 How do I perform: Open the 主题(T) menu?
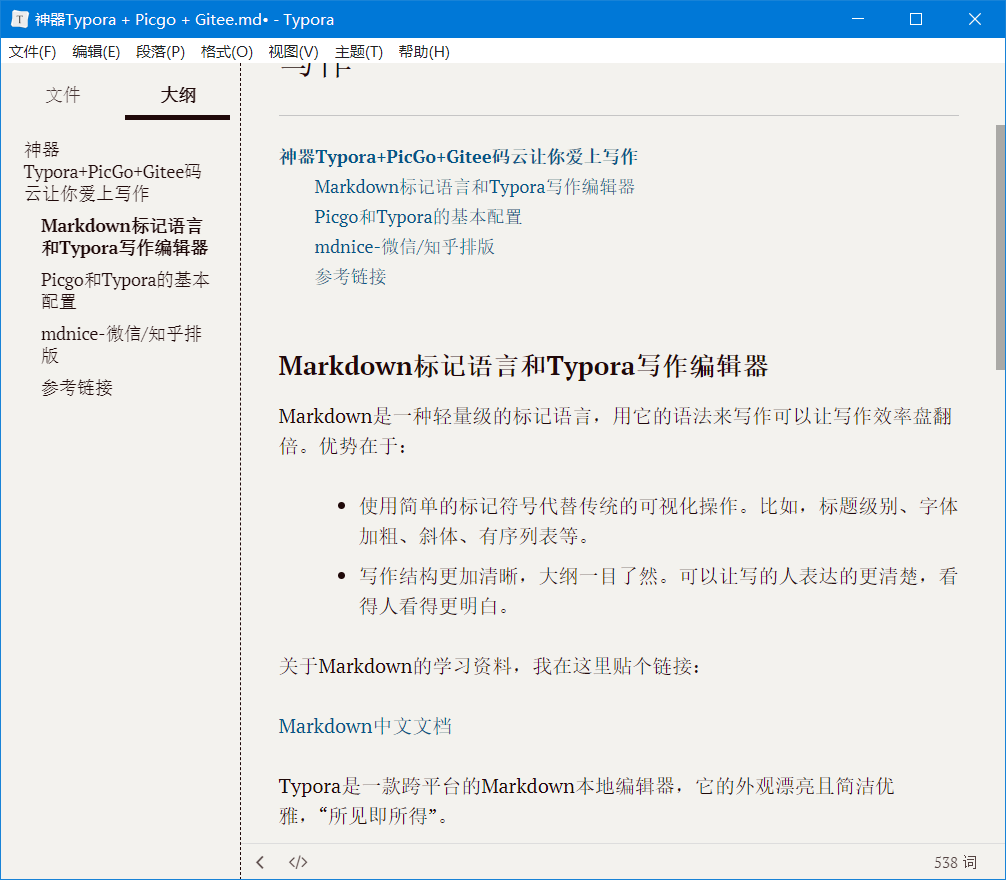(359, 52)
